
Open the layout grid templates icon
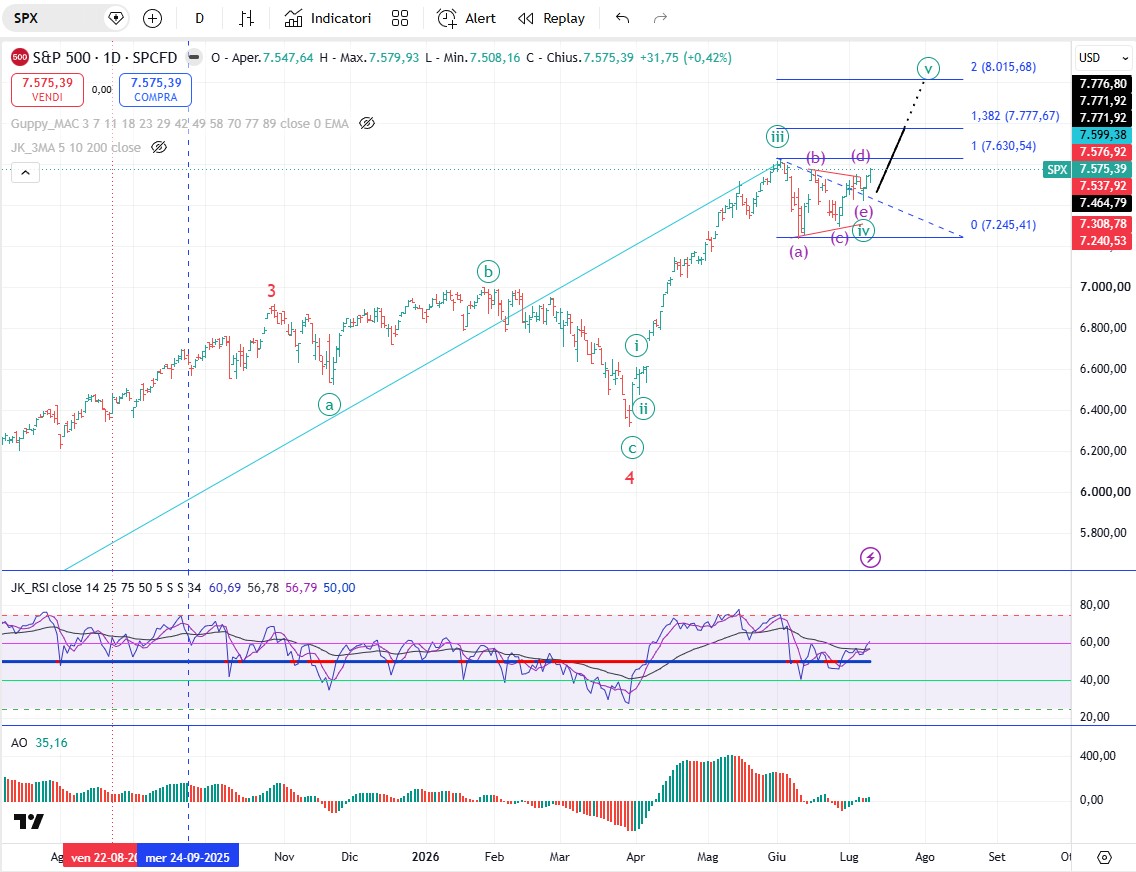400,18
